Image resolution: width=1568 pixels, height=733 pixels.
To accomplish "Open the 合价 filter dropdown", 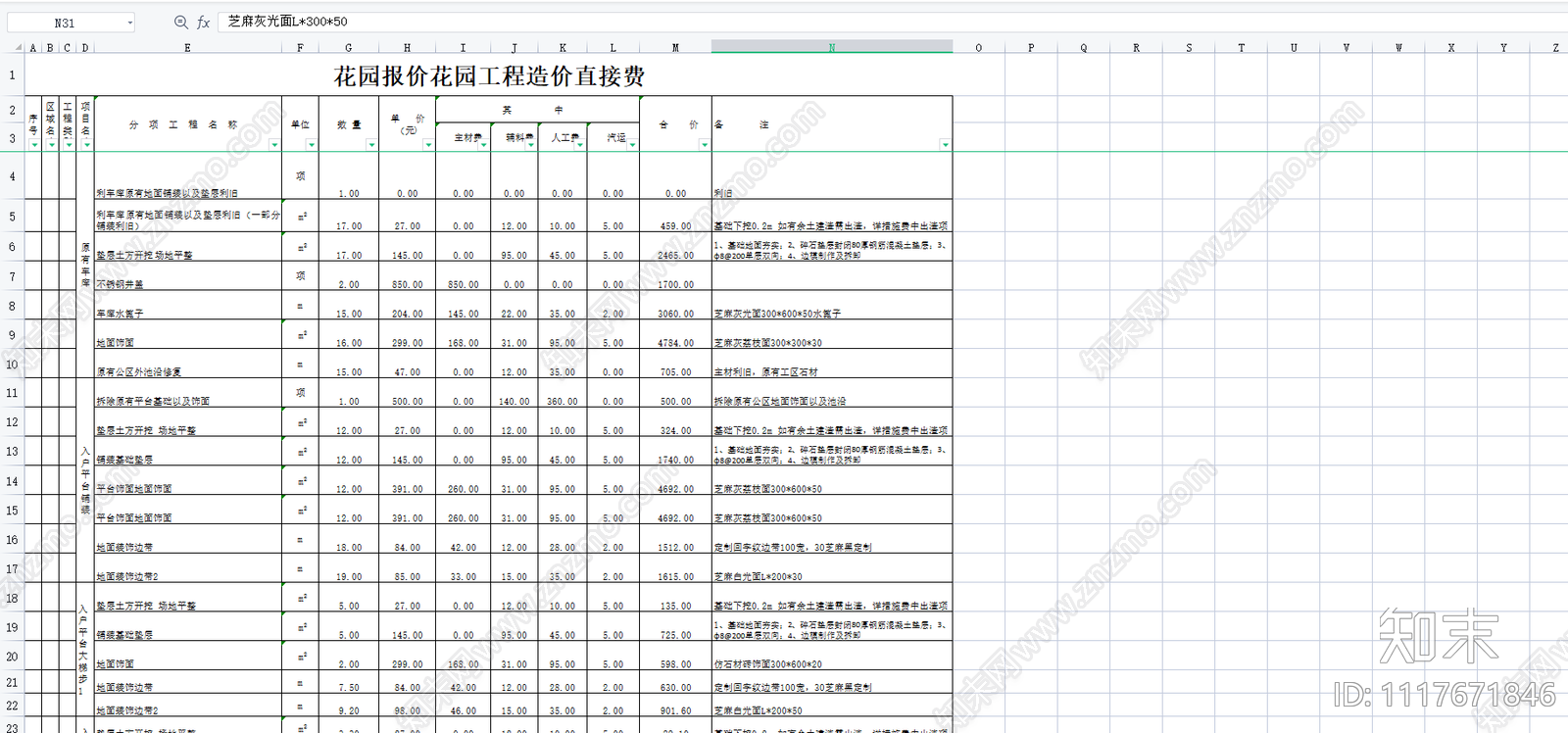I will coord(704,145).
